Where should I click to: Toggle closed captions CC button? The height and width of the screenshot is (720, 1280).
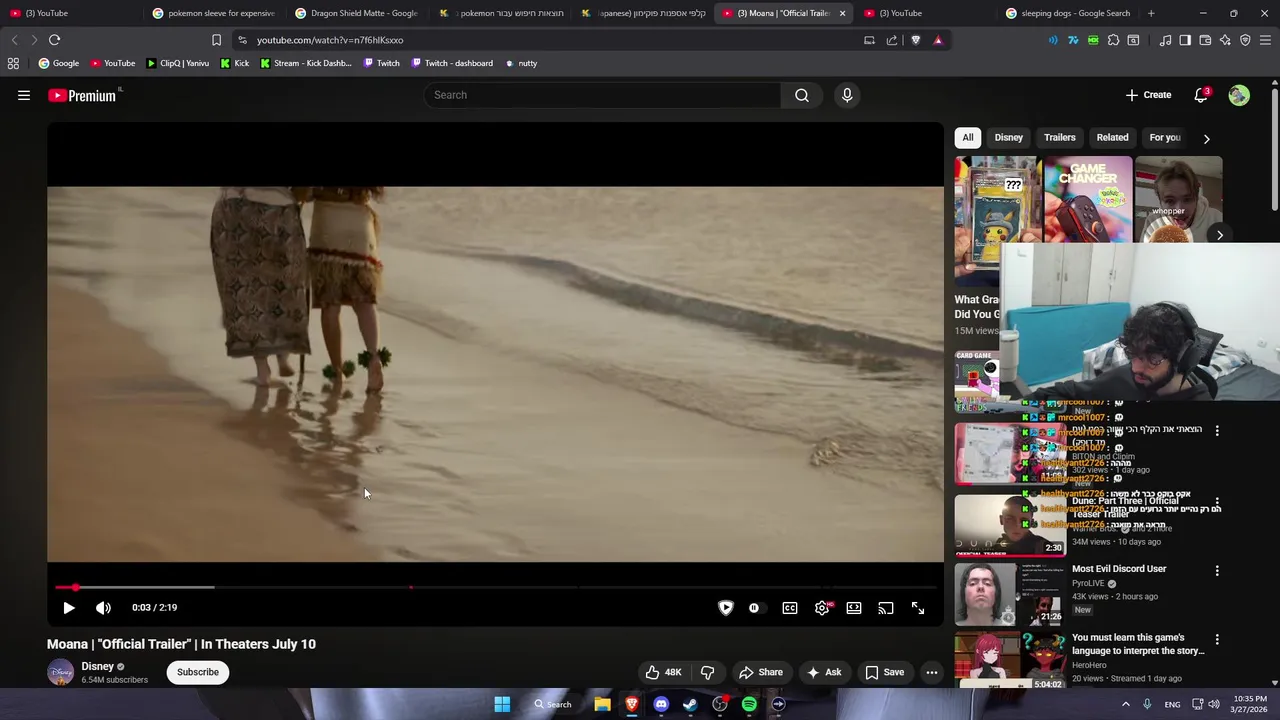[790, 608]
